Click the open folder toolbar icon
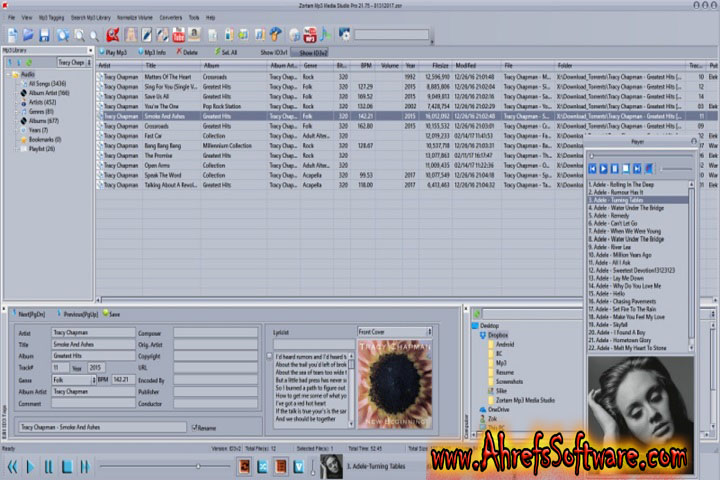720x480 pixels. pos(29,35)
